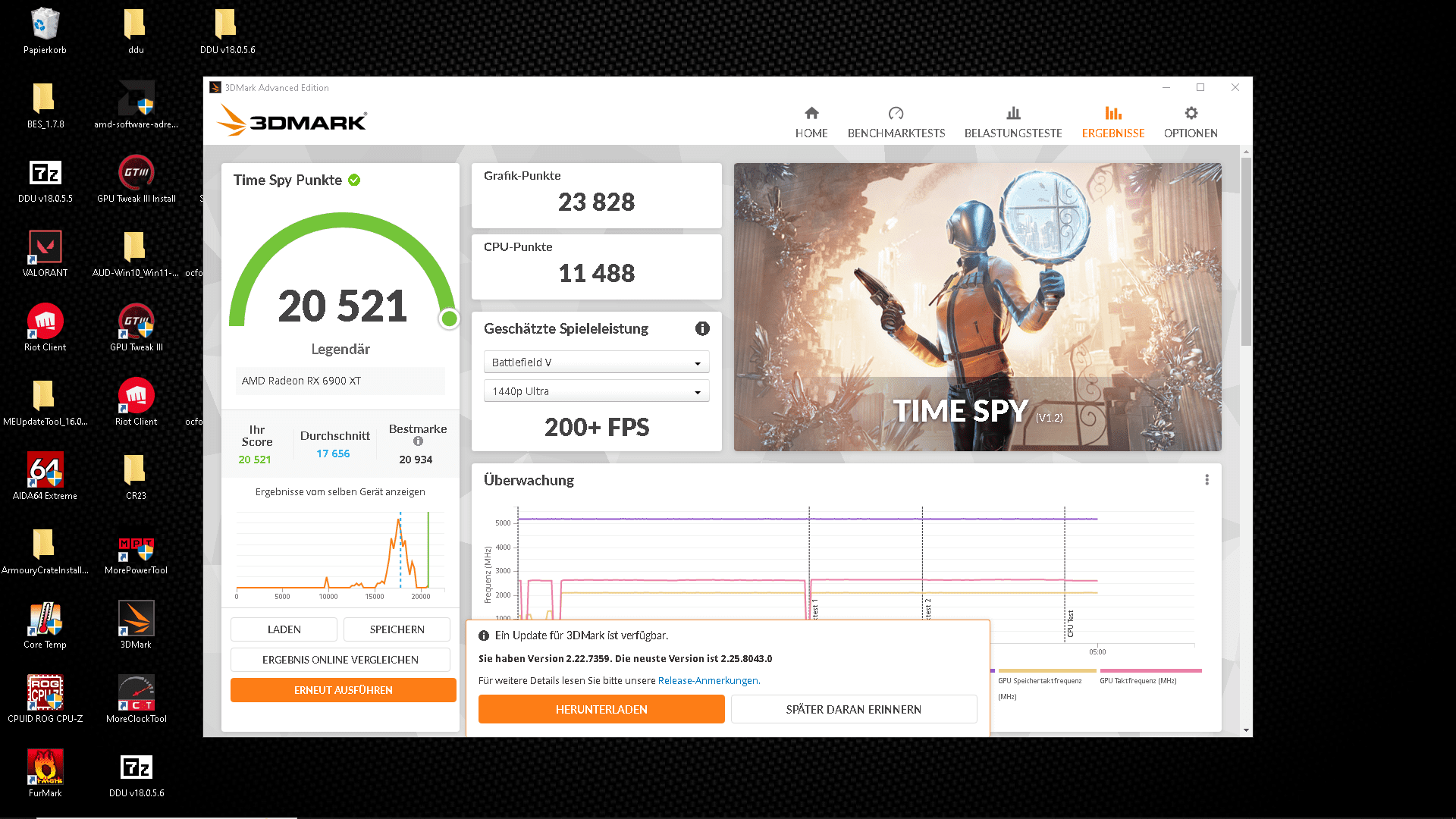1456x819 pixels.
Task: Click ERNEUT AUSFÜHREN to rerun benchmark
Action: click(344, 690)
